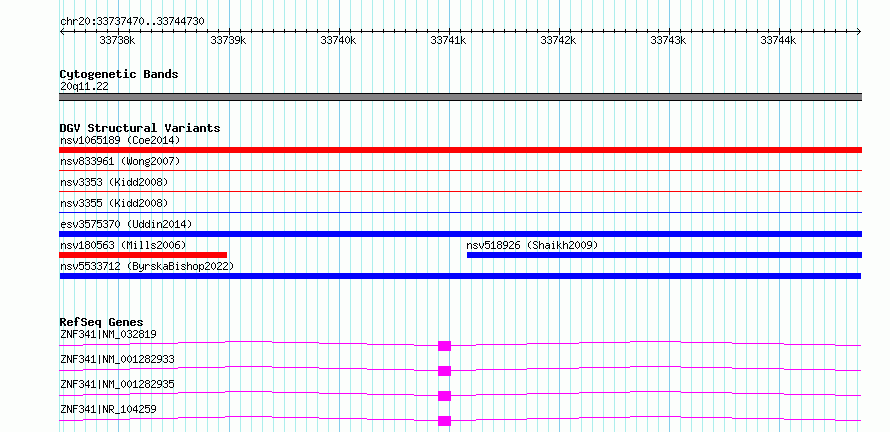Click the magenta exon box of ZNF341|NM_001282935

pyautogui.click(x=444, y=396)
